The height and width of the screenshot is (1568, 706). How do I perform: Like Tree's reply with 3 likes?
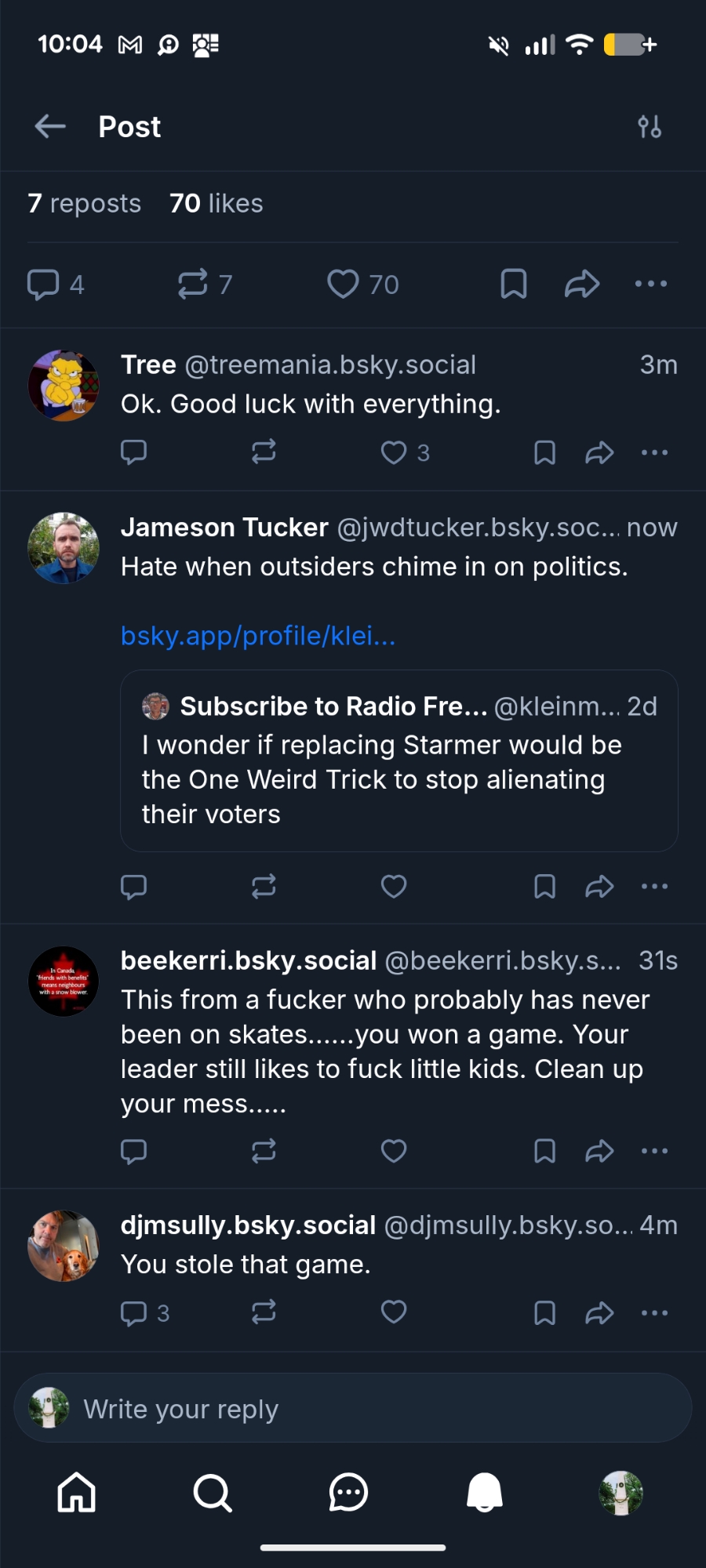pos(394,453)
